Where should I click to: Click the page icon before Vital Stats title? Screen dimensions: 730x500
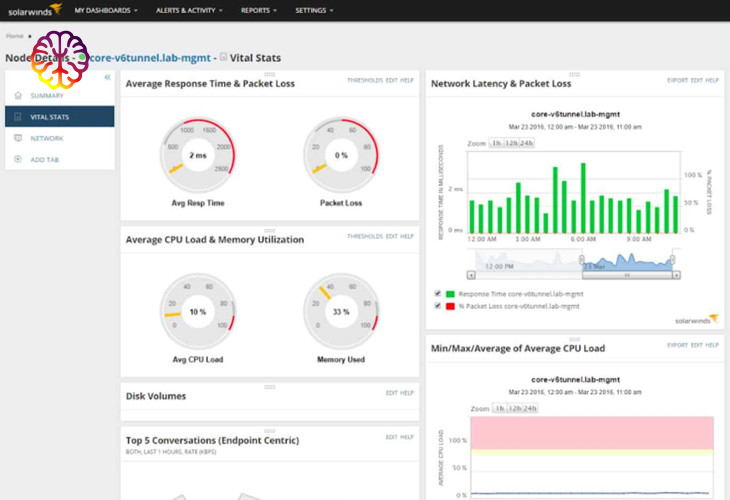223,57
